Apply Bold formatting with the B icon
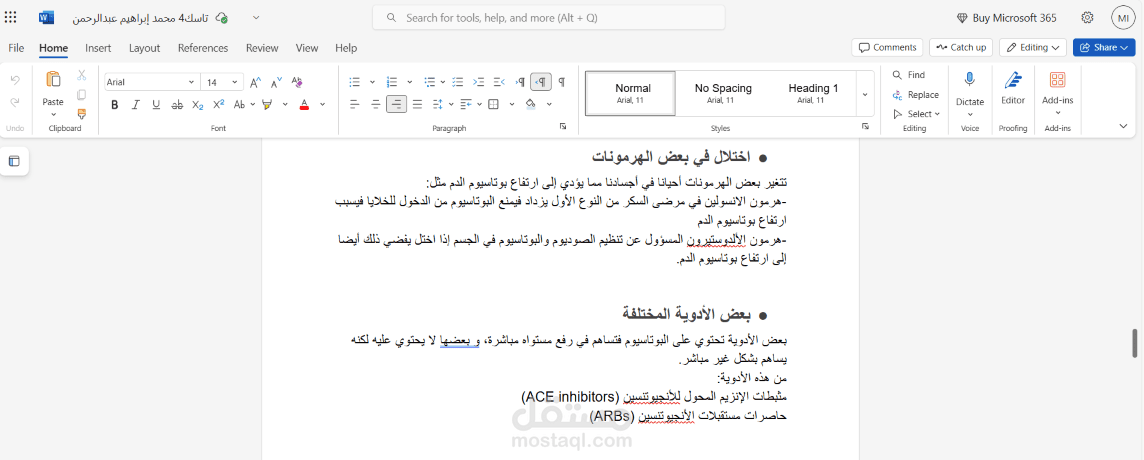The width and height of the screenshot is (1144, 460). (115, 104)
